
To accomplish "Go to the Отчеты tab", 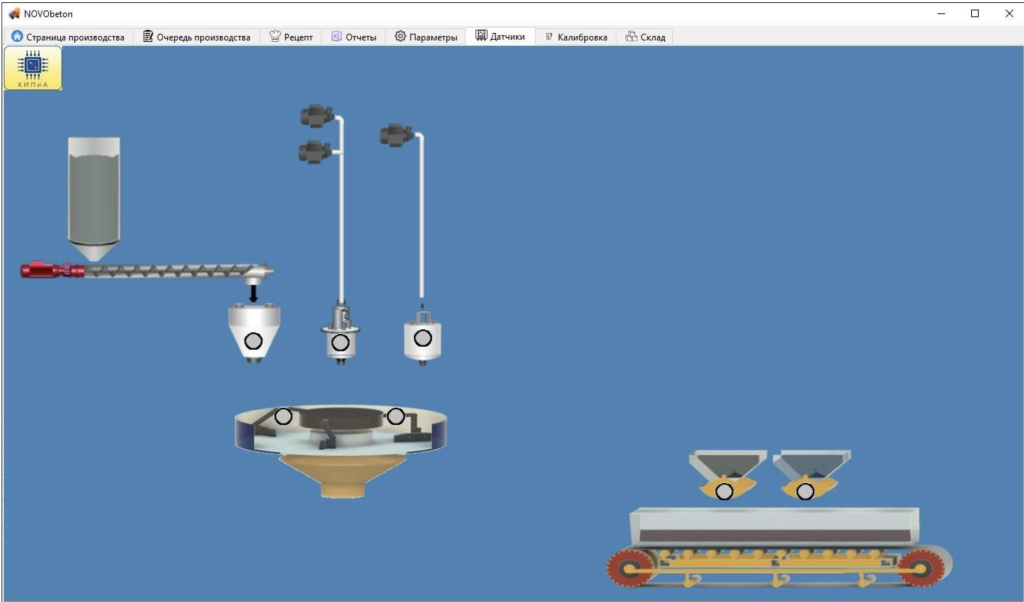I will (353, 37).
